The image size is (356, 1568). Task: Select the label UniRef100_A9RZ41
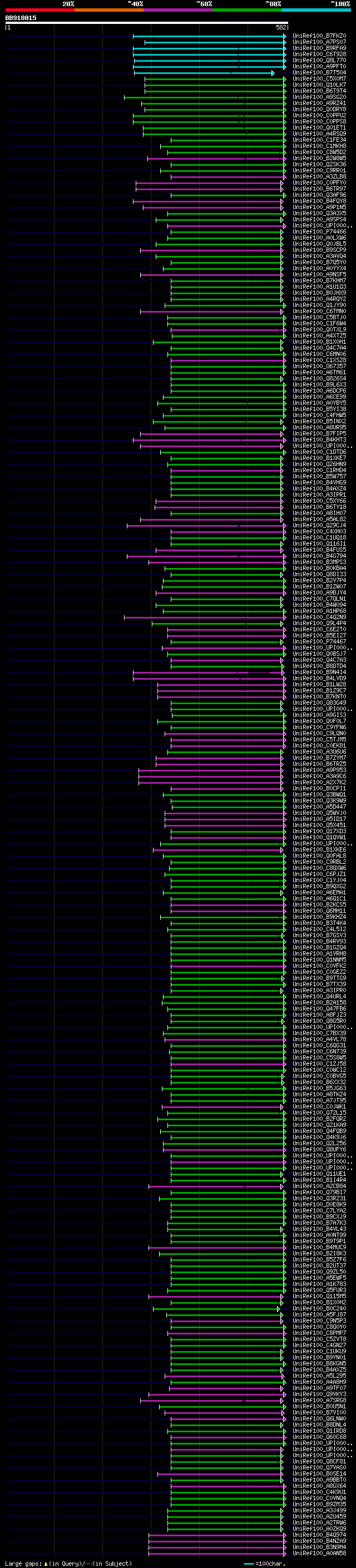[x=319, y=103]
